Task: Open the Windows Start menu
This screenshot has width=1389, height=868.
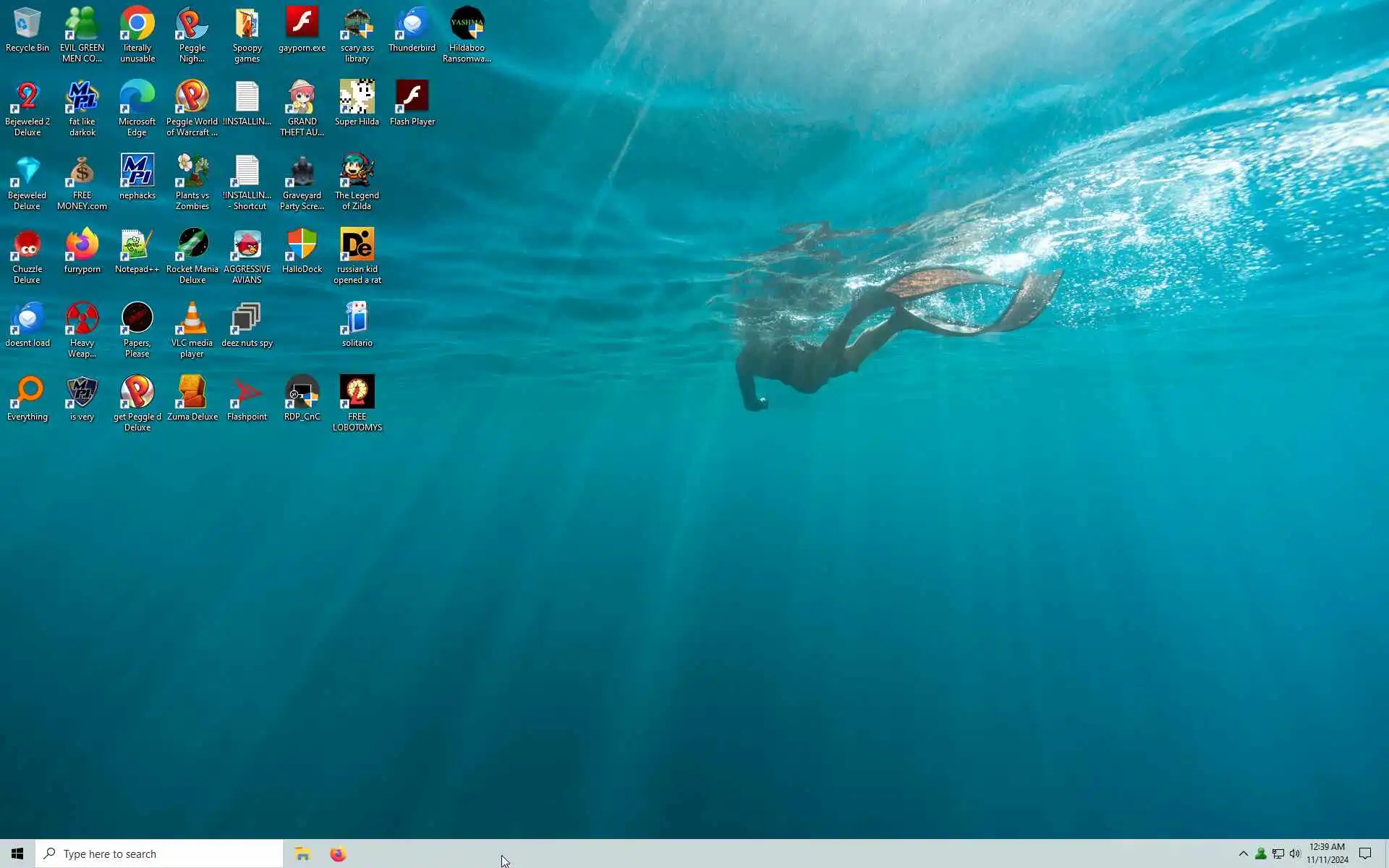Action: tap(17, 854)
